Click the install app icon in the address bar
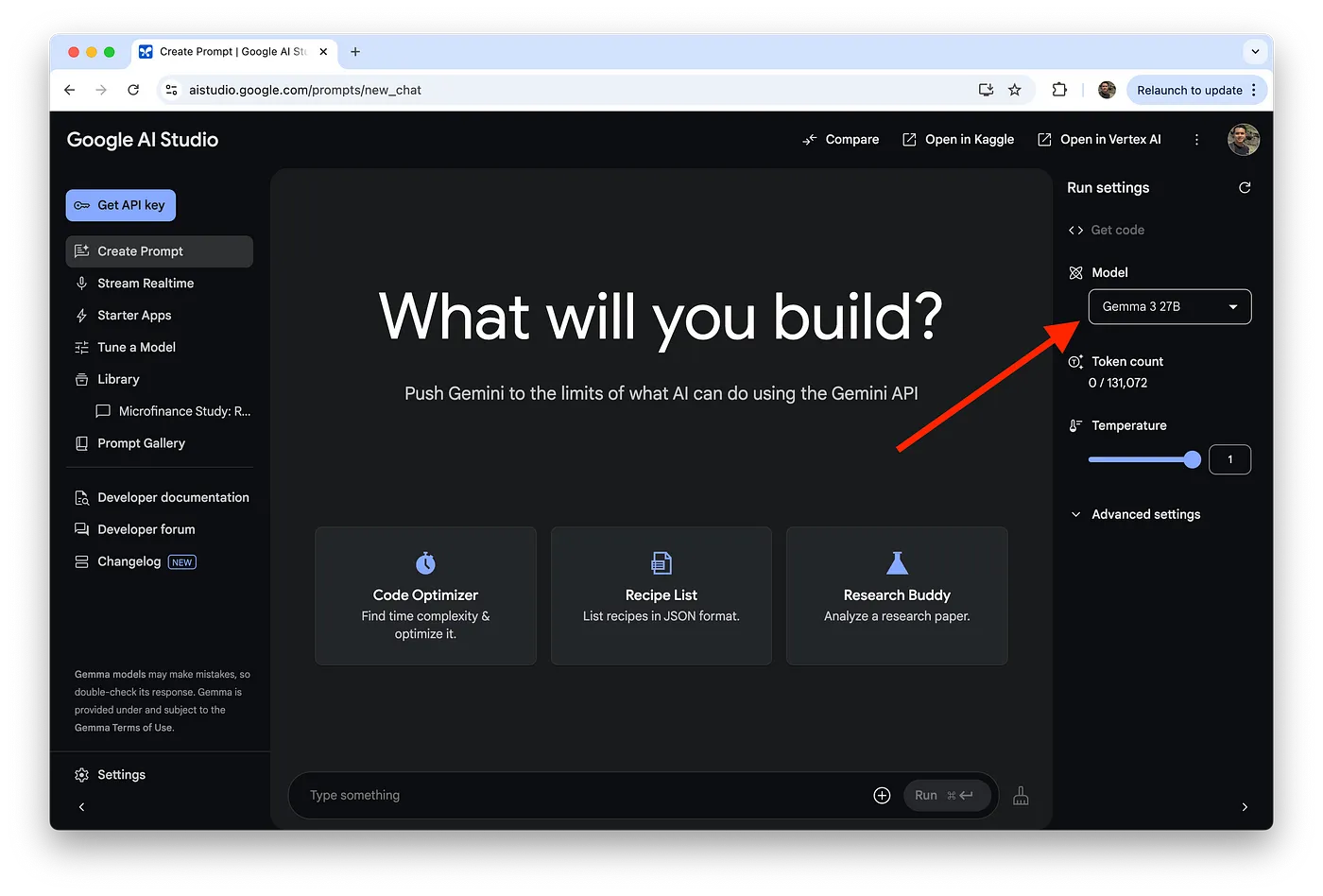 986,90
